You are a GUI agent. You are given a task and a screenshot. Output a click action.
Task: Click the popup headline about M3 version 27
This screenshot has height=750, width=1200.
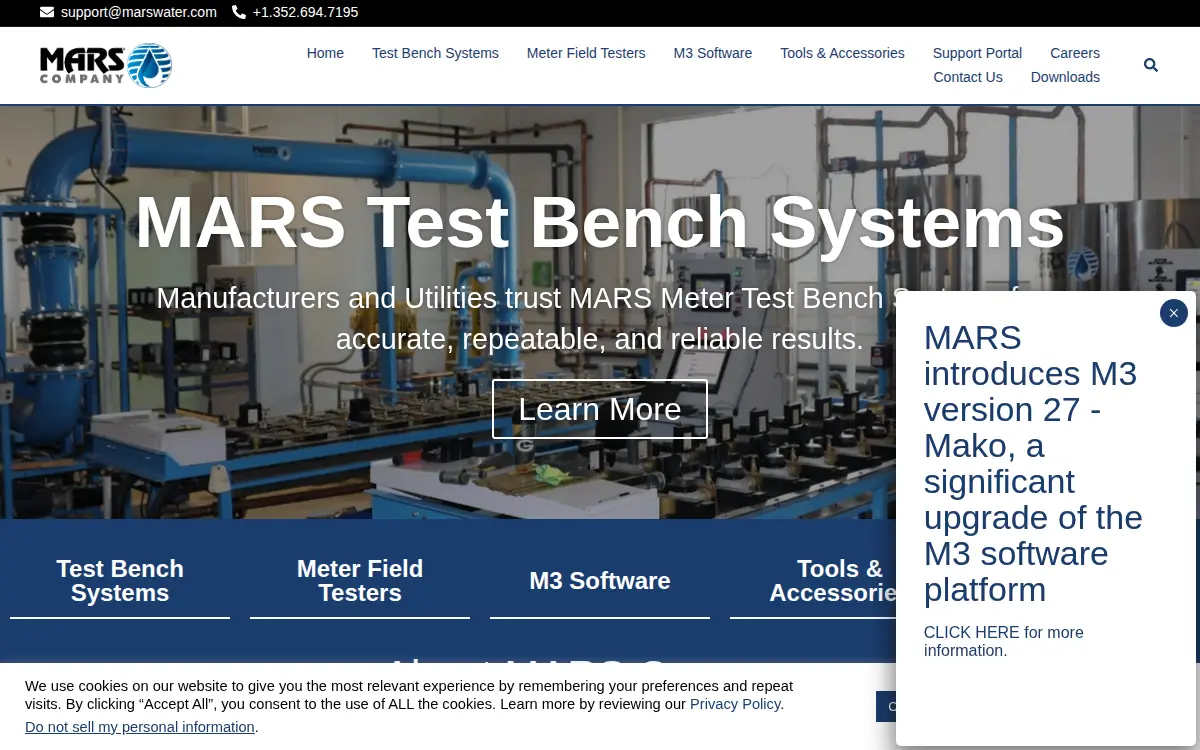[1033, 463]
